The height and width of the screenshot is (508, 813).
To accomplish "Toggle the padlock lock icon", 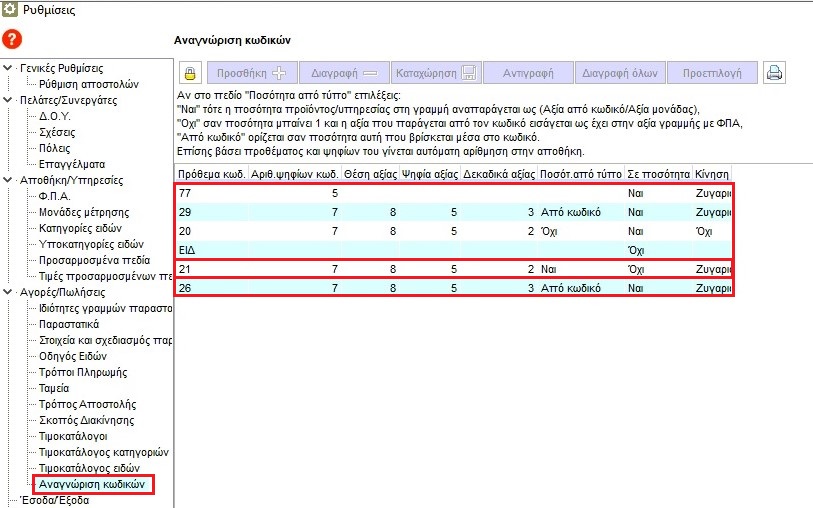I will [190, 73].
